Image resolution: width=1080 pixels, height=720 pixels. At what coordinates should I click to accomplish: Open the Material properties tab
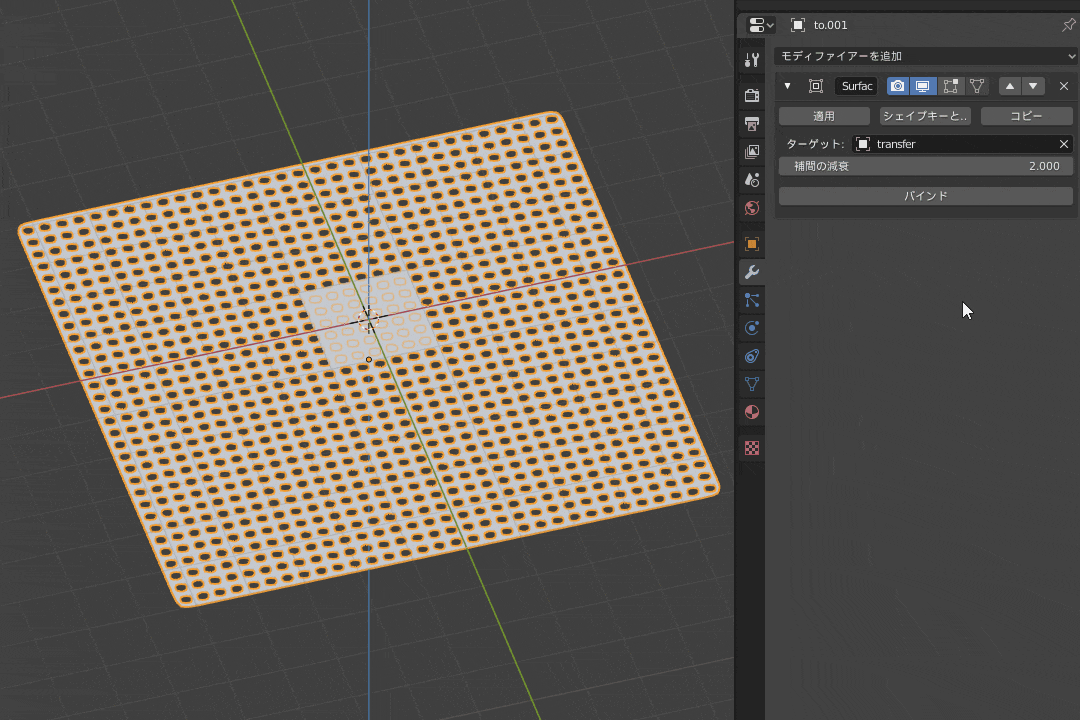click(751, 412)
